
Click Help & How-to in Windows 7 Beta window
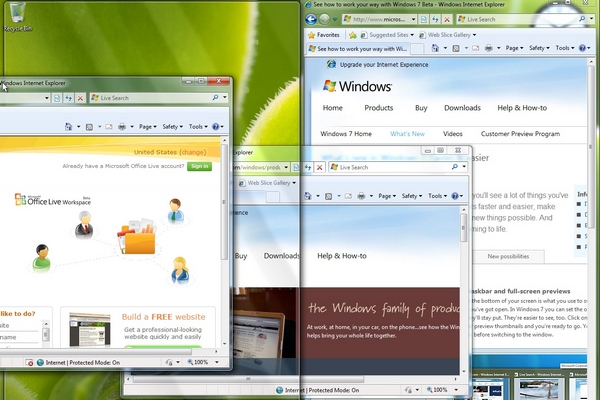pos(522,108)
